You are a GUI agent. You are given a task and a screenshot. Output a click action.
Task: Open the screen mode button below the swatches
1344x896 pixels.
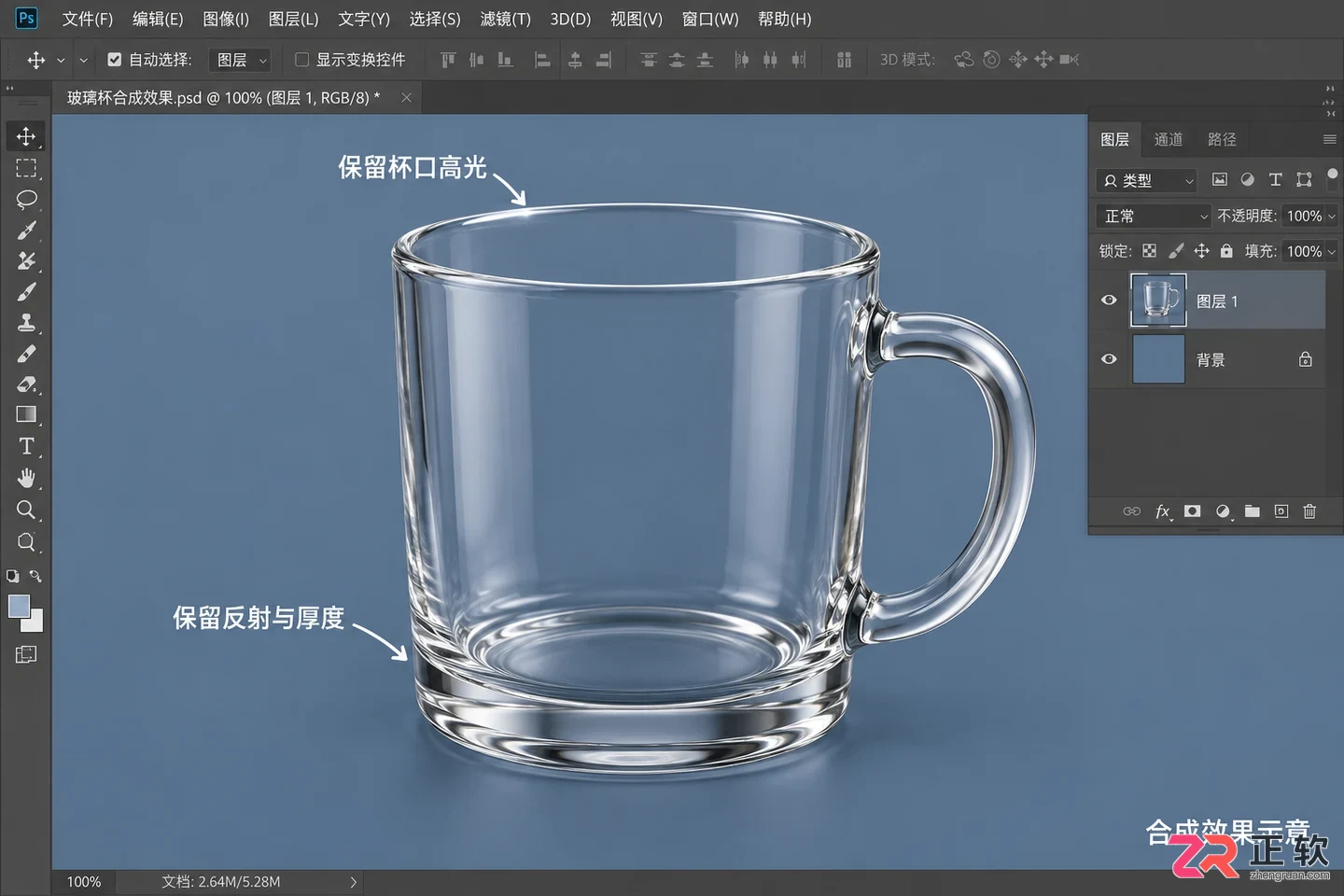(26, 654)
